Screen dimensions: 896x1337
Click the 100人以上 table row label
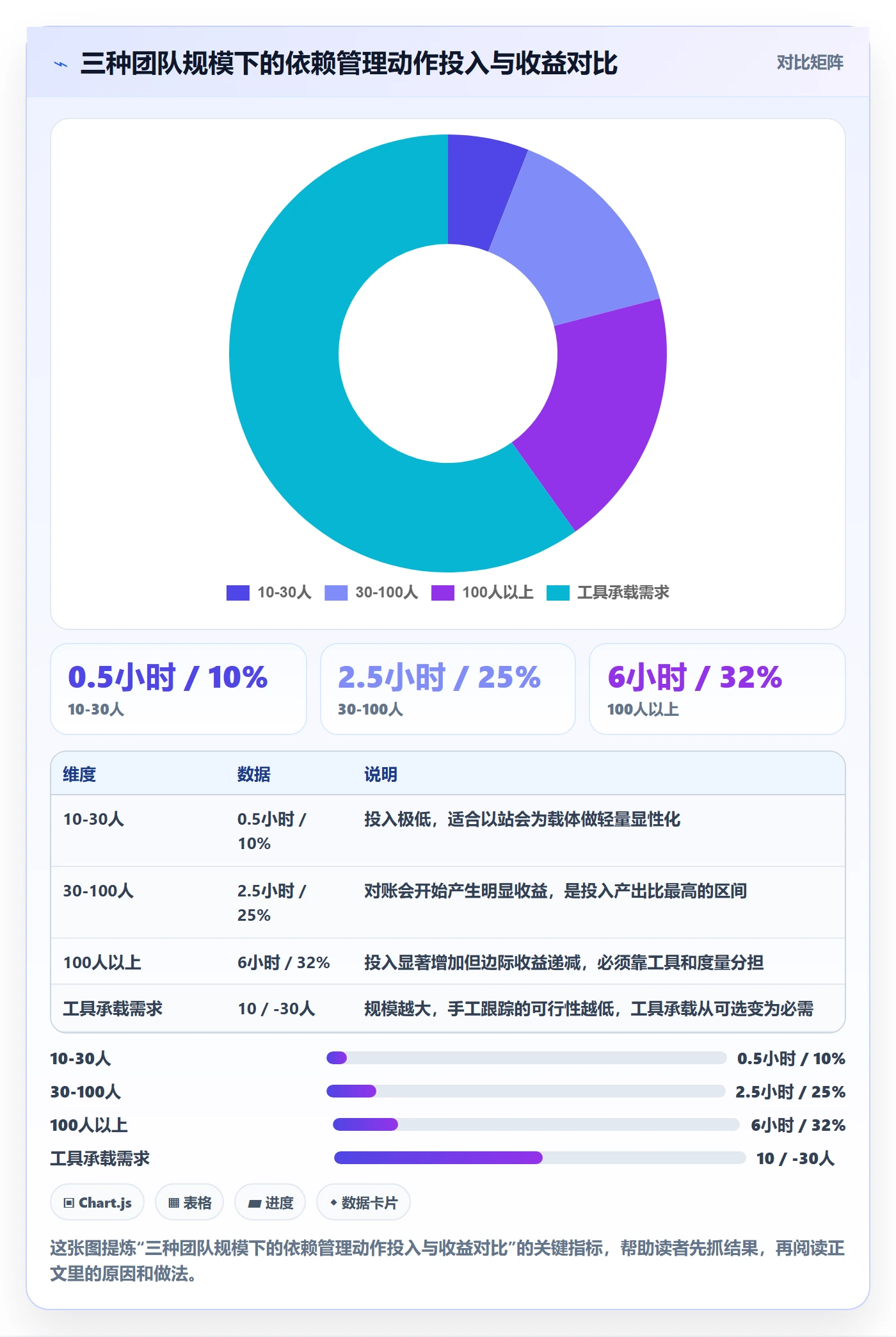[102, 962]
